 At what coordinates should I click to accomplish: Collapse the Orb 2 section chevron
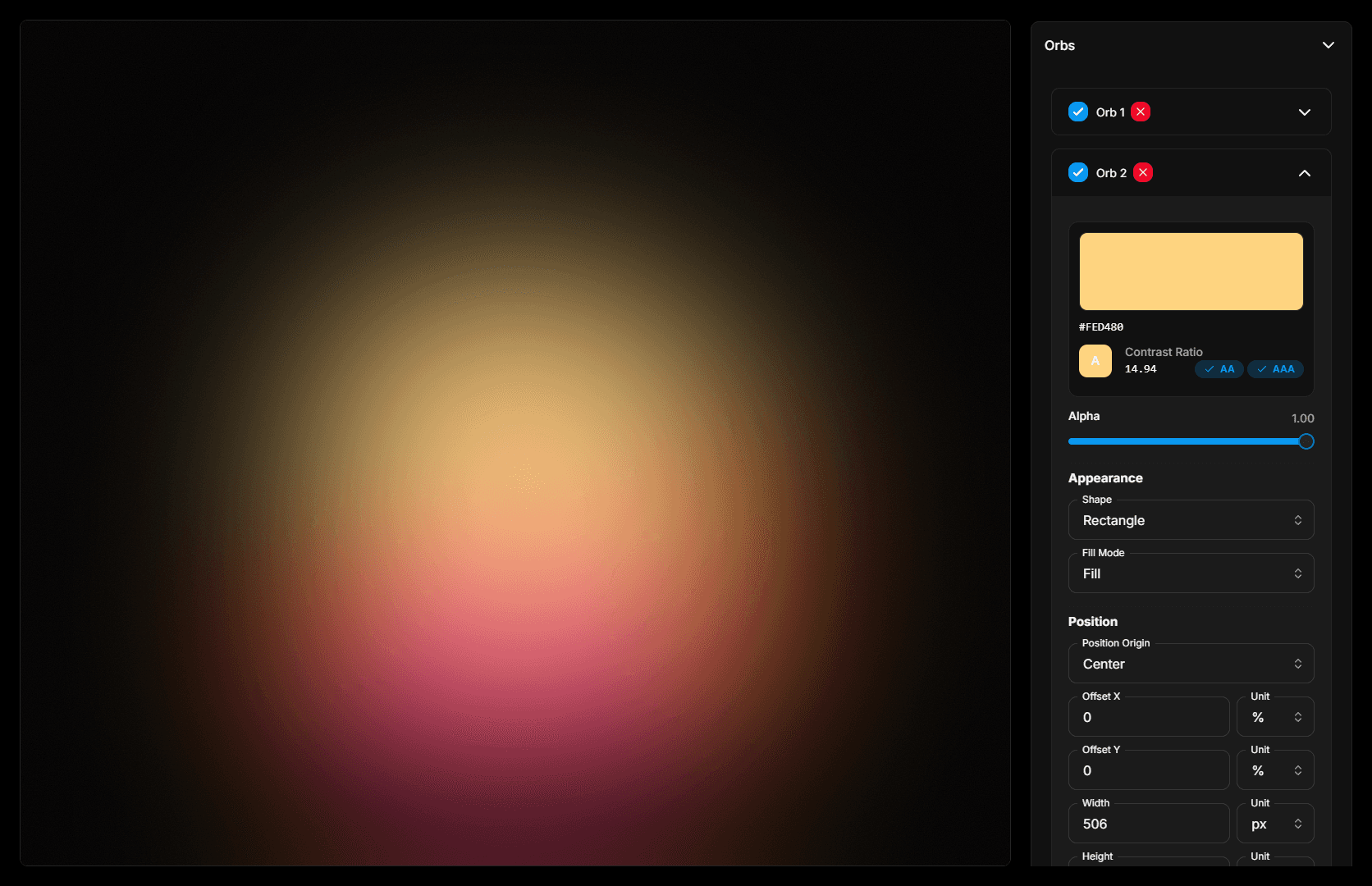(1305, 173)
